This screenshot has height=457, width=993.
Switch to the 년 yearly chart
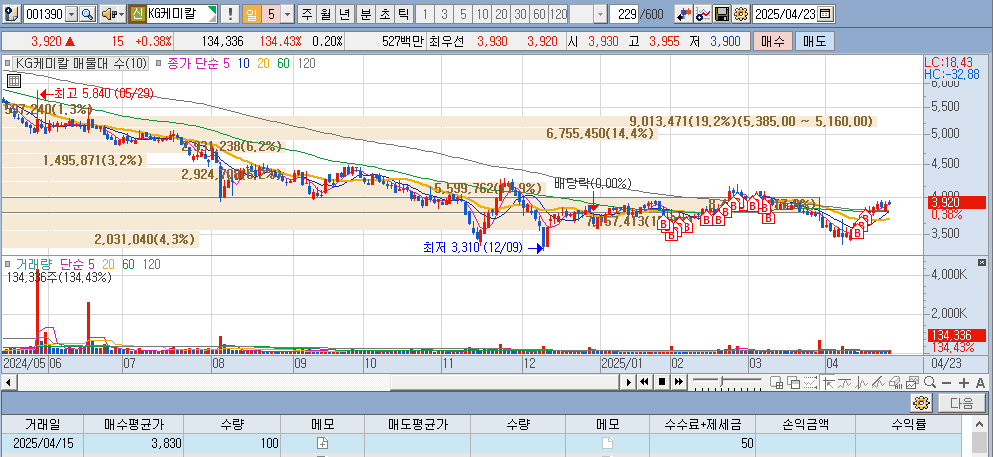coord(344,13)
